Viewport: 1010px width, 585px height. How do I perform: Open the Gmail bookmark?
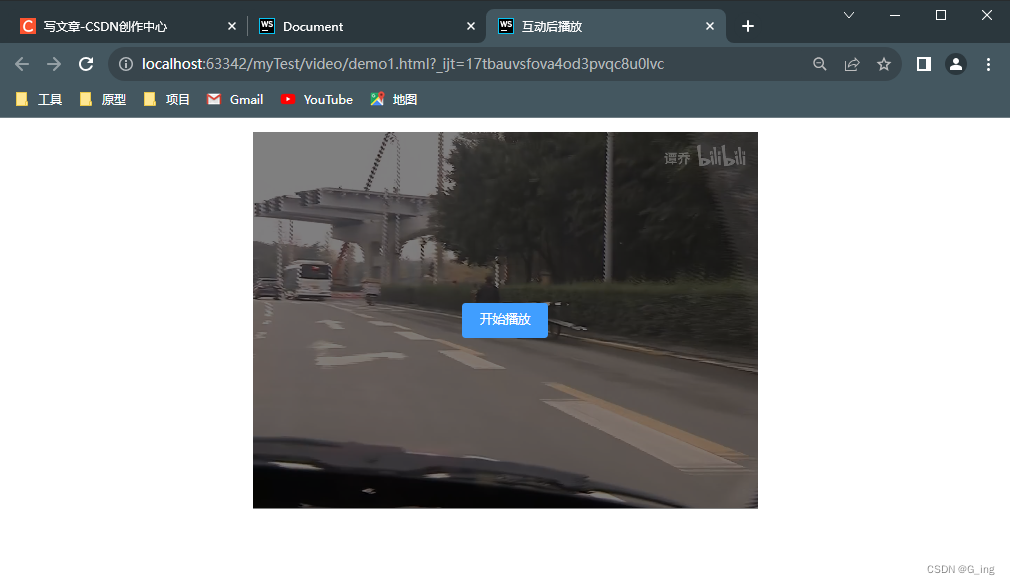[235, 99]
